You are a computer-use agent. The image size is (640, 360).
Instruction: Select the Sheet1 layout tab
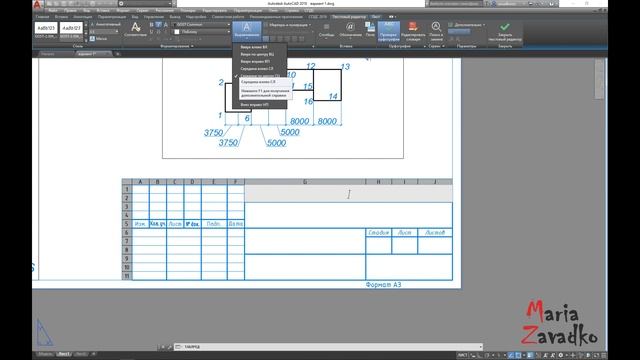[x=64, y=354]
